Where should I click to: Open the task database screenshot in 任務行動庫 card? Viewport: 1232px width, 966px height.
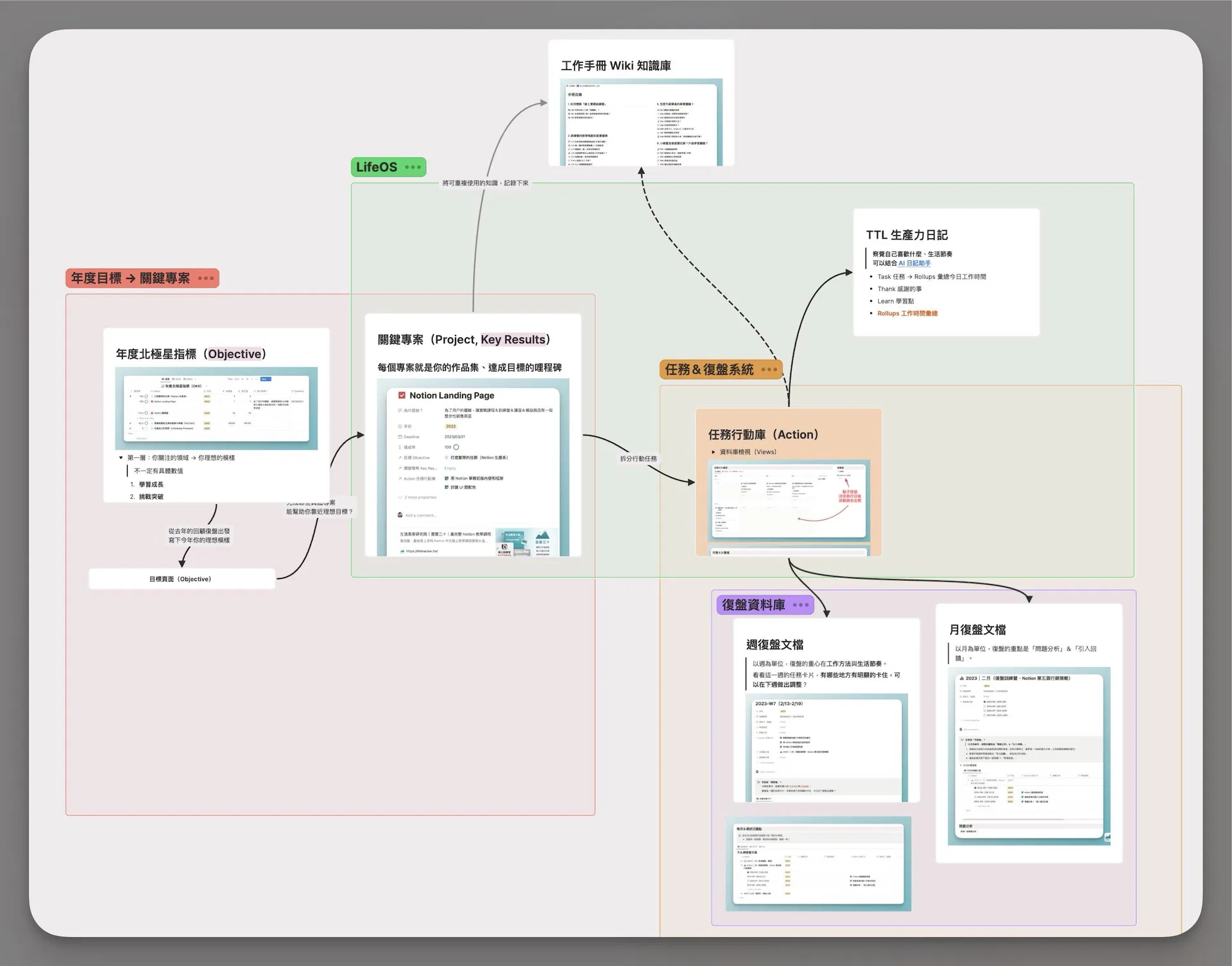pyautogui.click(x=789, y=501)
